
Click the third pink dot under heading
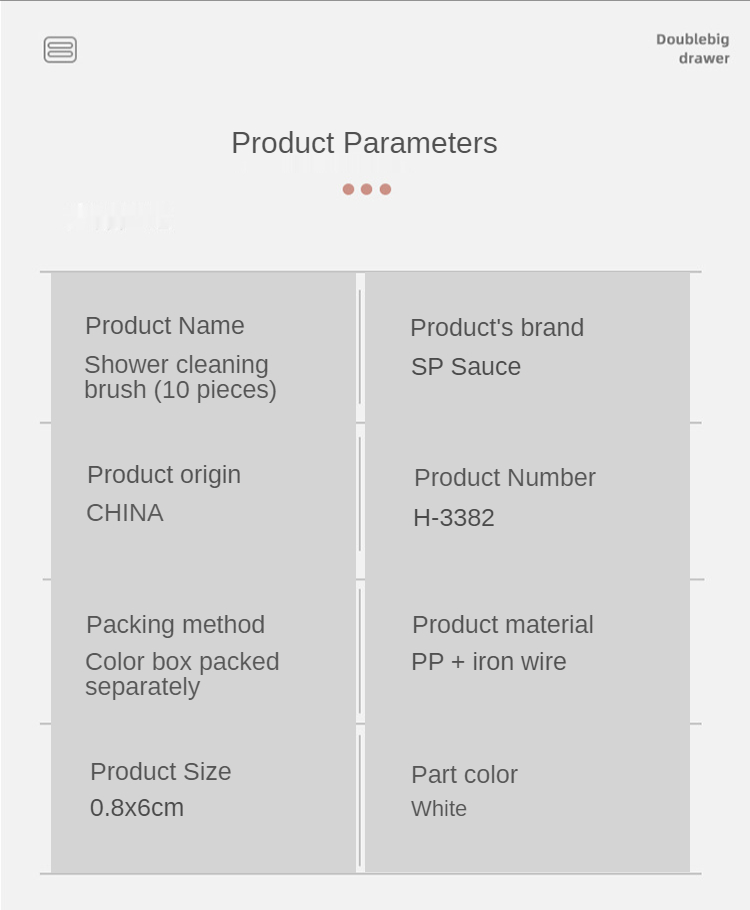pyautogui.click(x=385, y=189)
